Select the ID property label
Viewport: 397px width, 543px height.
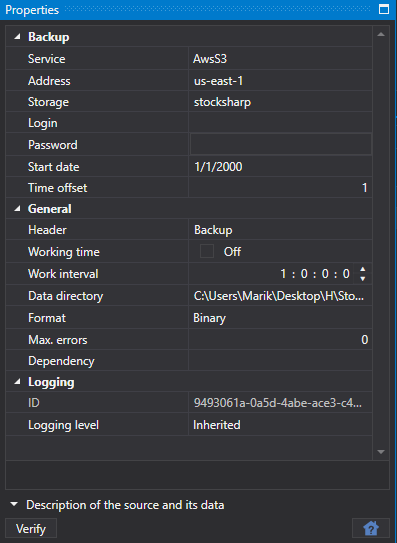click(34, 403)
